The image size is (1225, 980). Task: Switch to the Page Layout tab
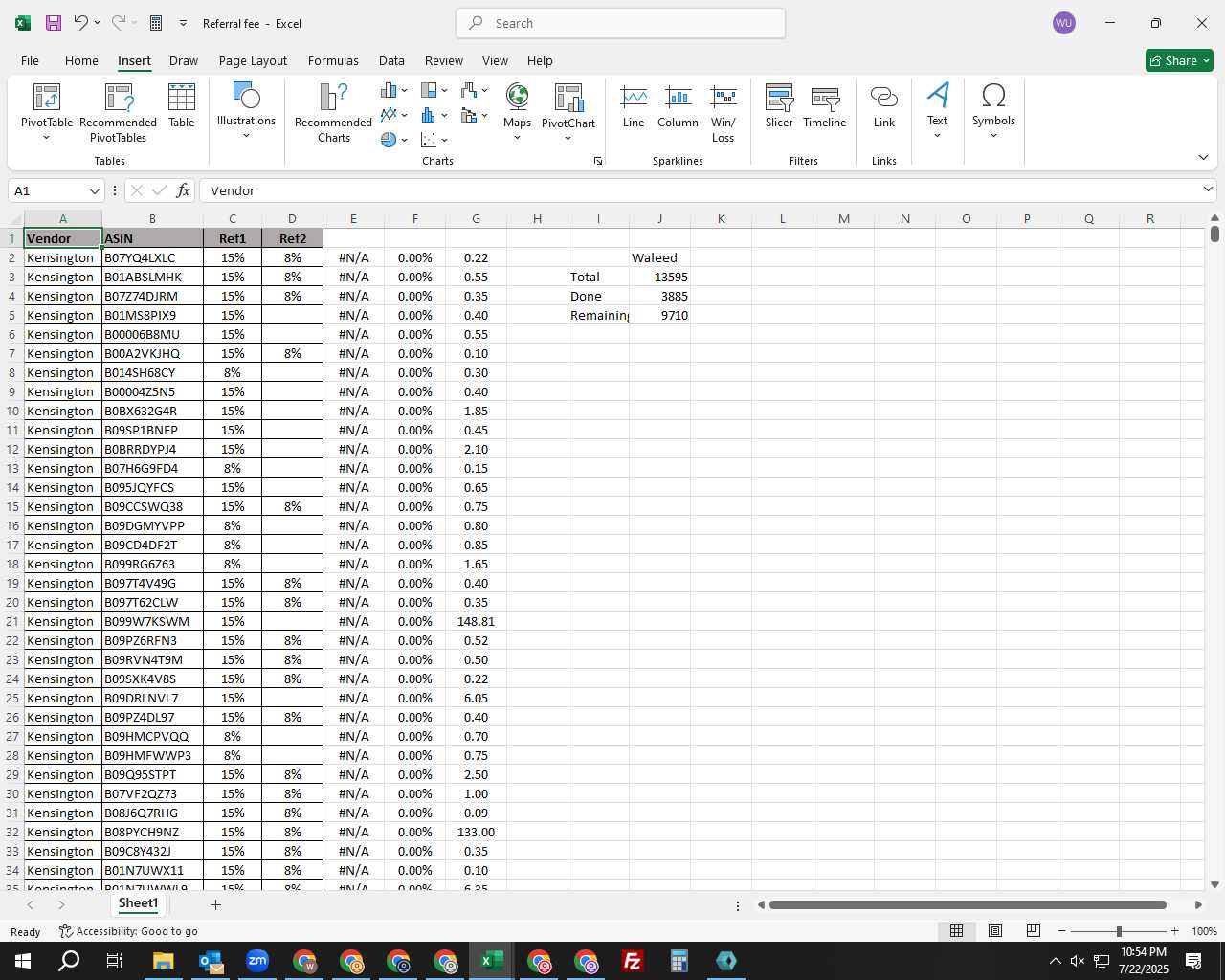[x=253, y=60]
